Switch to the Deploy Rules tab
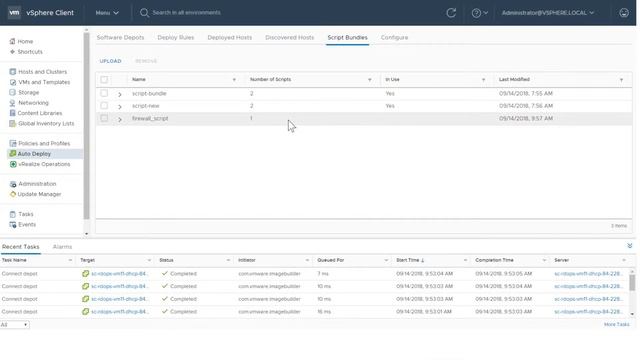This screenshot has width=640, height=360. (176, 38)
